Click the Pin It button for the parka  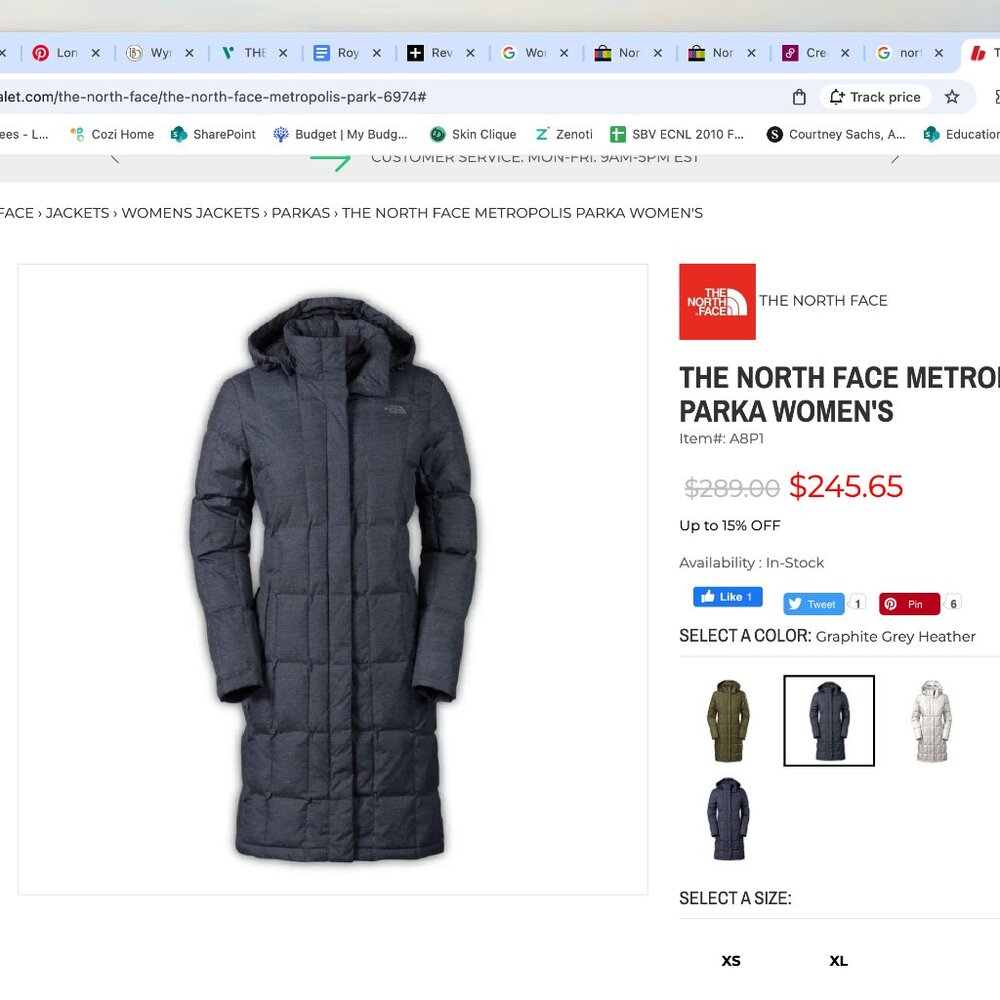909,603
